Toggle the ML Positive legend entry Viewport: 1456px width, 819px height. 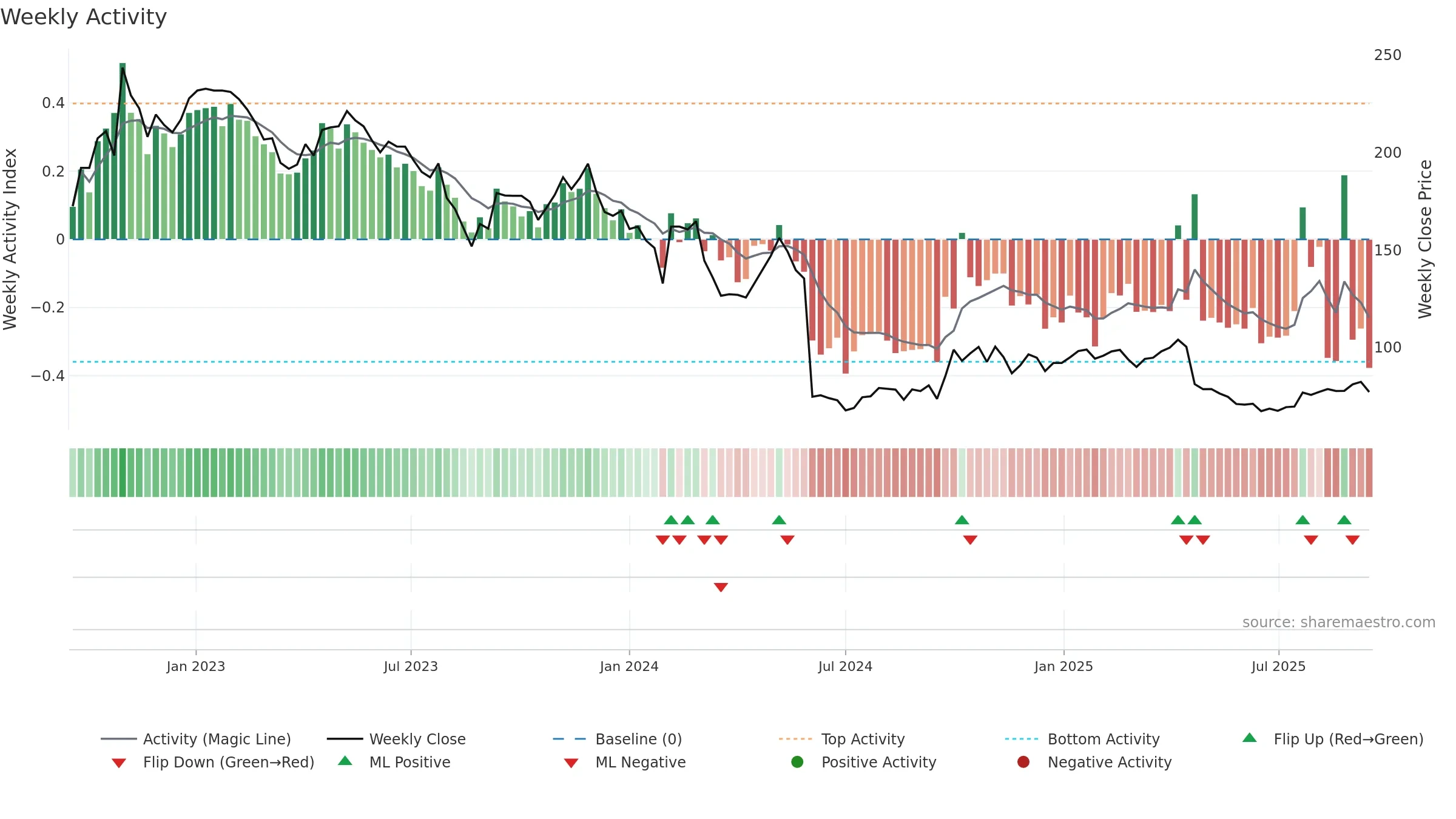[394, 762]
